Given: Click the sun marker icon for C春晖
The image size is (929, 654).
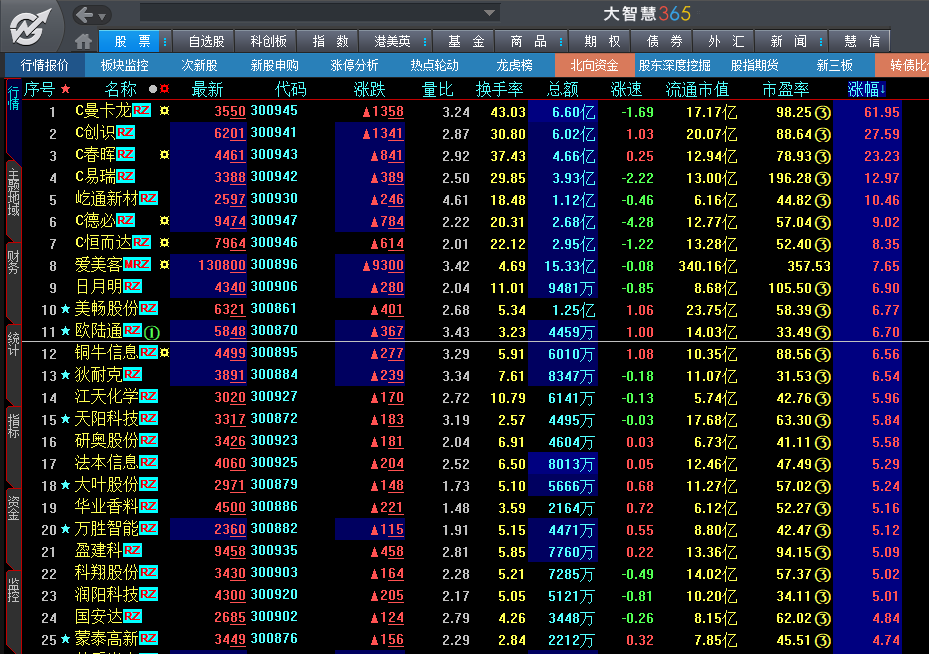Looking at the screenshot, I should (164, 155).
